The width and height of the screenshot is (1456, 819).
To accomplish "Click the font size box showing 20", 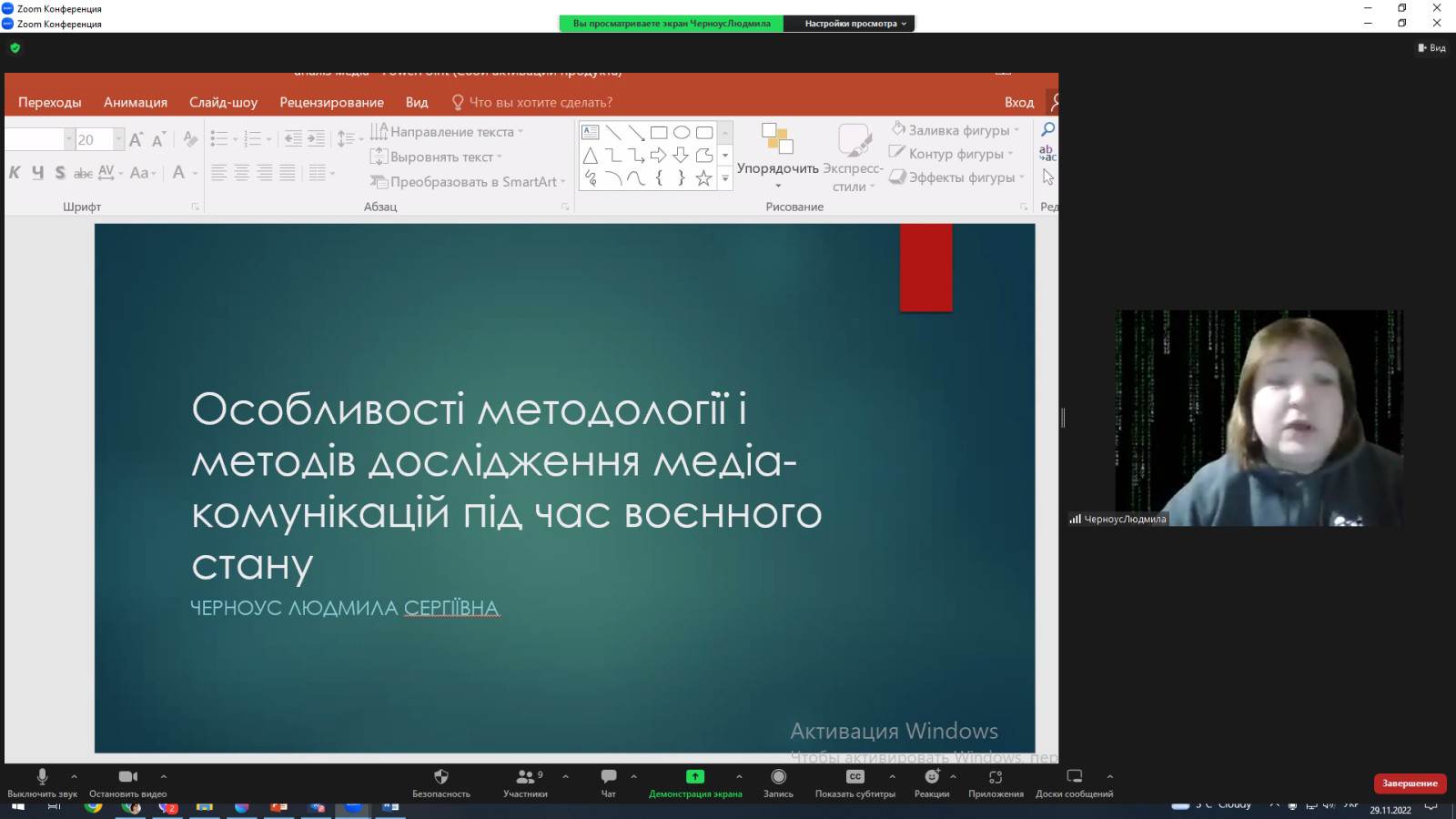I will (x=93, y=139).
